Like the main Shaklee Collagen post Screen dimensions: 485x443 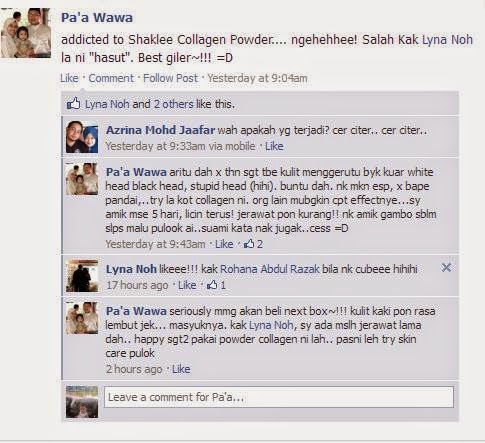point(69,78)
